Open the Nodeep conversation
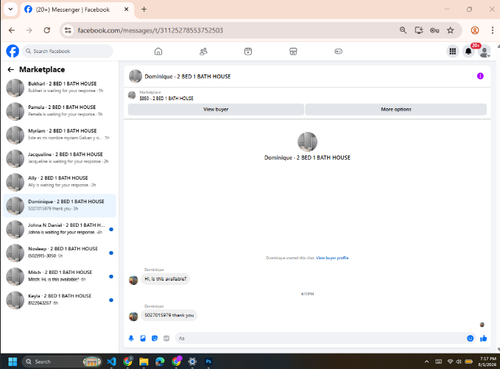 (x=59, y=253)
